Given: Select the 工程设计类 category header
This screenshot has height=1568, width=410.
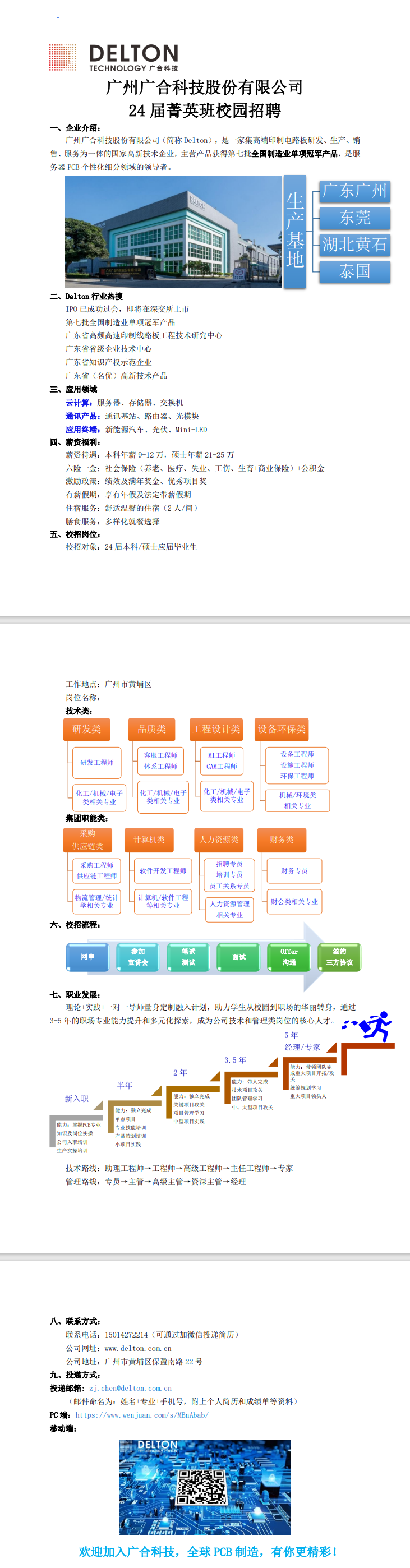Looking at the screenshot, I should click(x=216, y=728).
